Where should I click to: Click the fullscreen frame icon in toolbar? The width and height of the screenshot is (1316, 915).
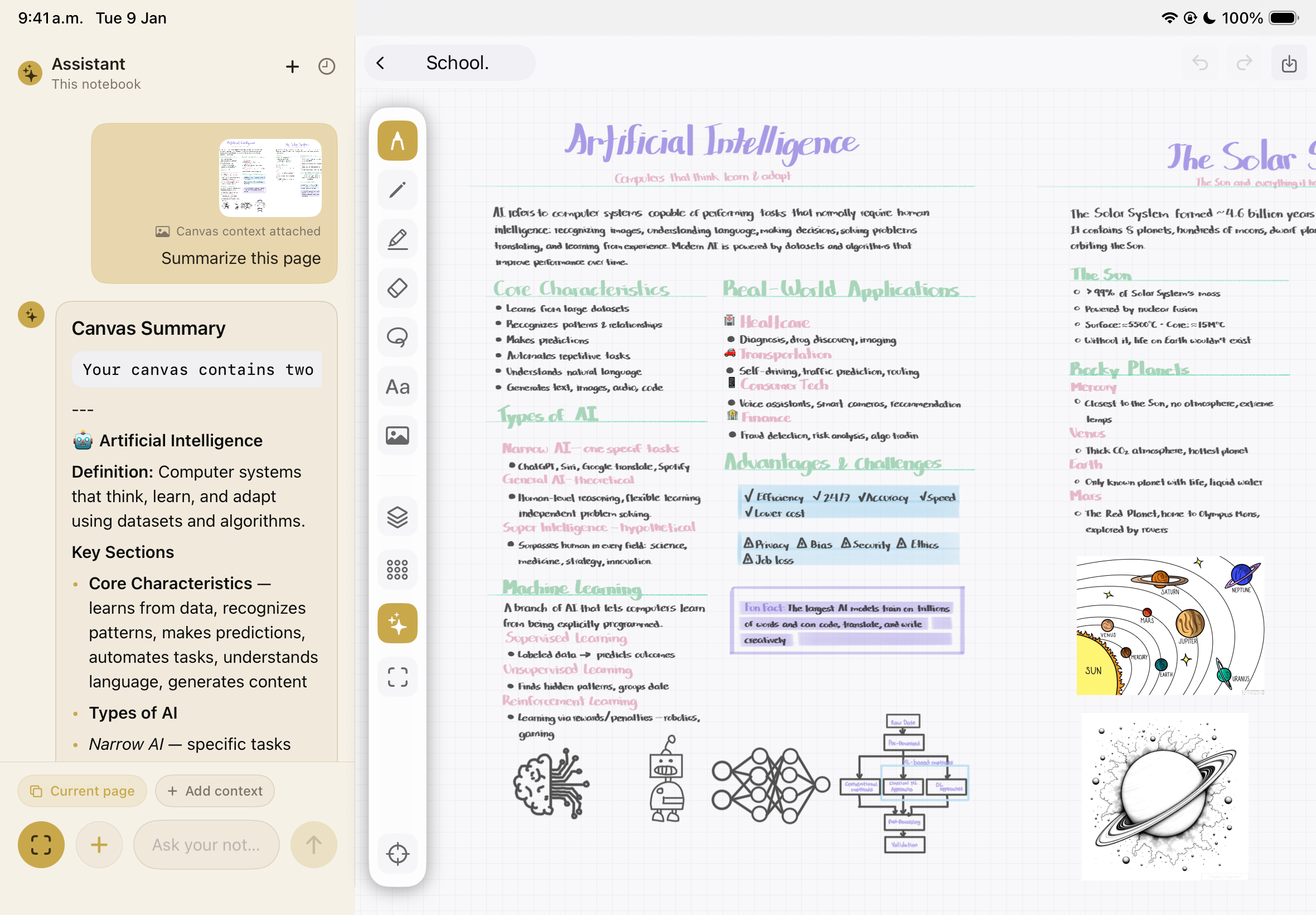pos(397,677)
